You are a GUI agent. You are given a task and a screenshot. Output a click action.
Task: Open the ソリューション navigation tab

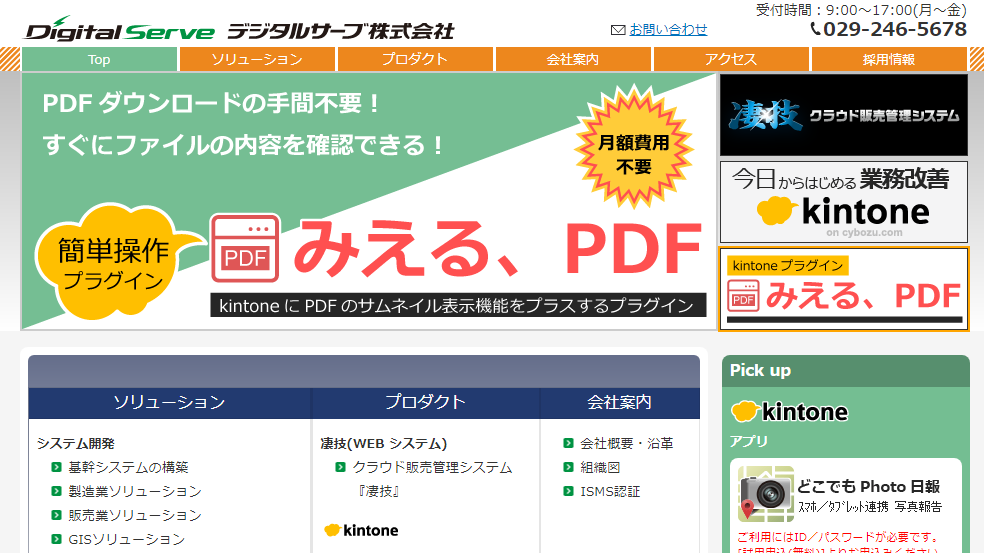click(x=257, y=59)
